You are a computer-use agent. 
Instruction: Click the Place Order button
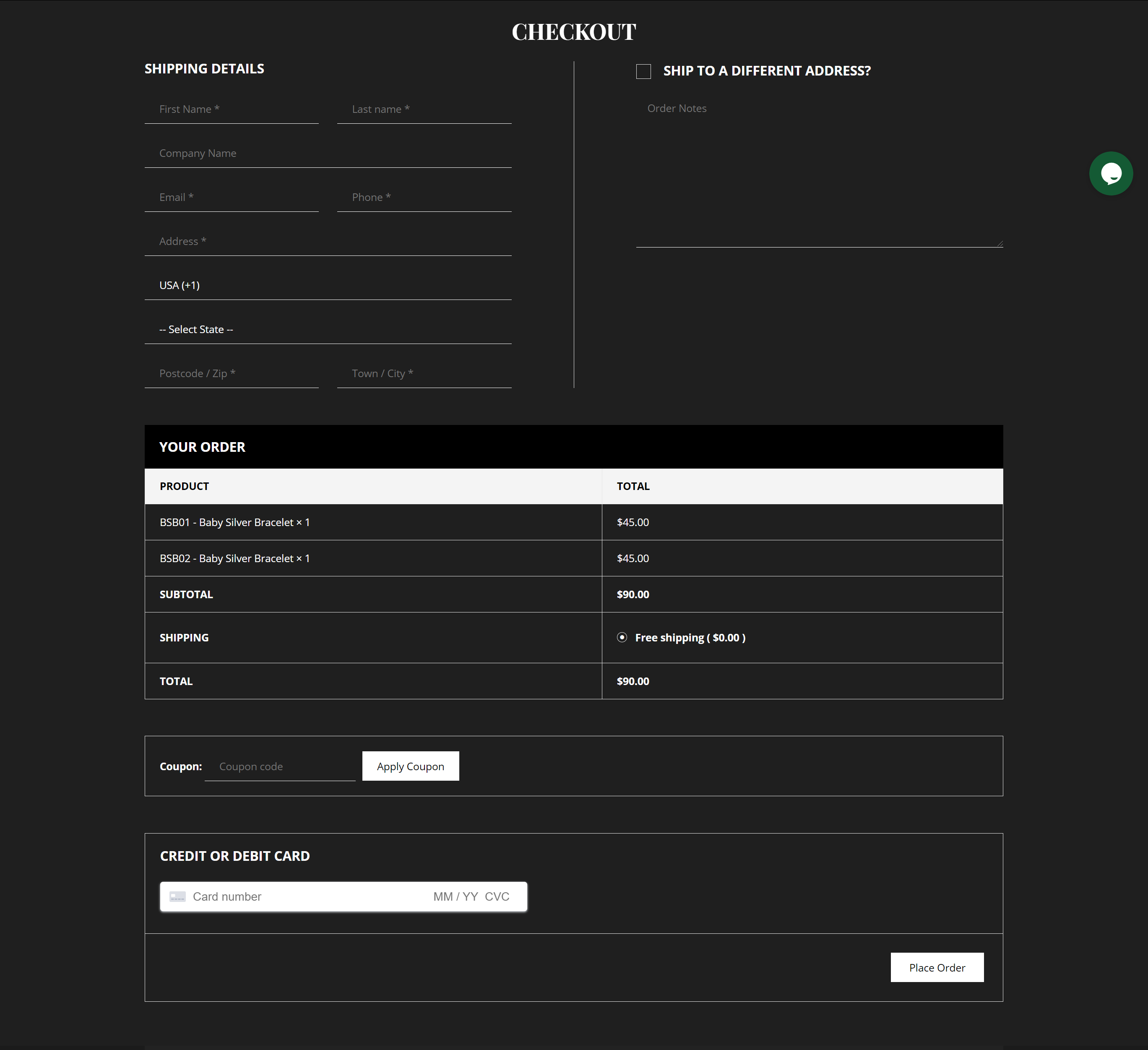pos(937,967)
